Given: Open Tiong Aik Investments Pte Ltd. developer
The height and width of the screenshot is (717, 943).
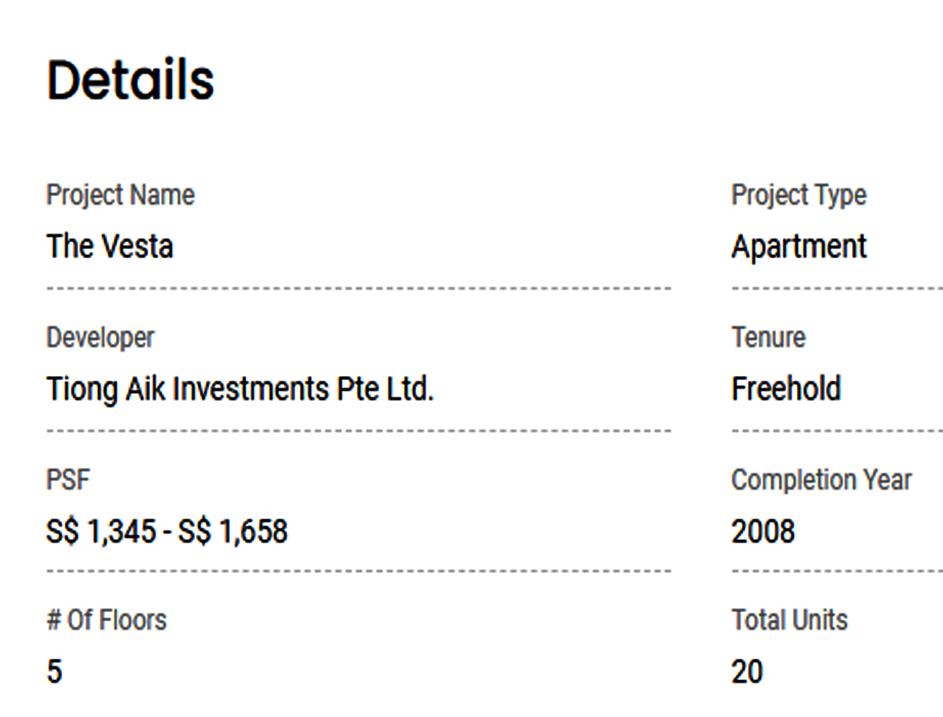Looking at the screenshot, I should click(x=239, y=388).
